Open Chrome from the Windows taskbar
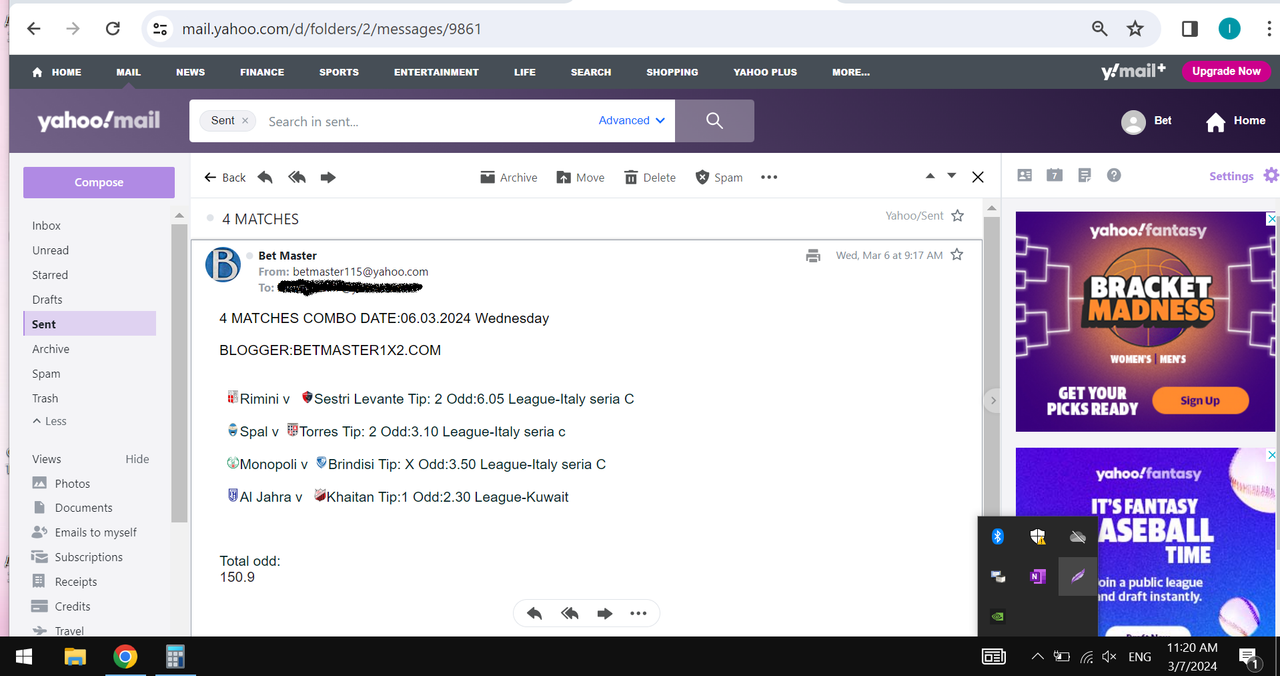The width and height of the screenshot is (1280, 676). click(x=125, y=656)
